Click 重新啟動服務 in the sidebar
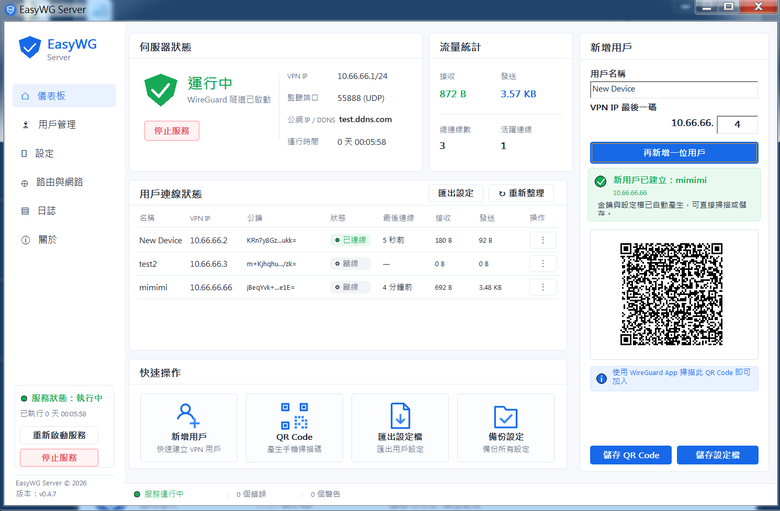Screen dimensions: 780x511 59,435
